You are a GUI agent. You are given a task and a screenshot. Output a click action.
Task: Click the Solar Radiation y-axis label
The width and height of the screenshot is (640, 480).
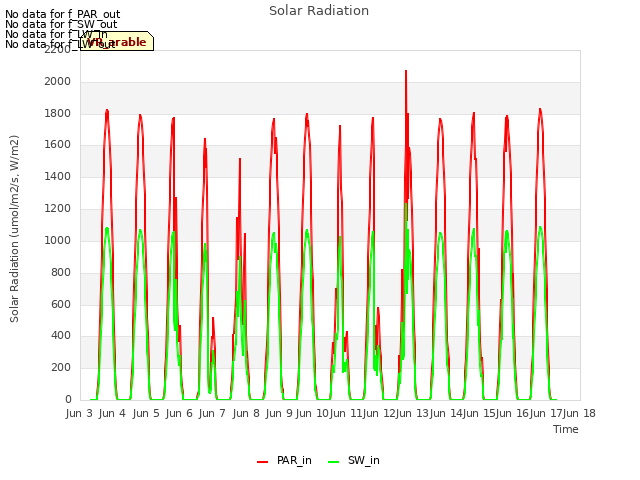[x=14, y=229]
